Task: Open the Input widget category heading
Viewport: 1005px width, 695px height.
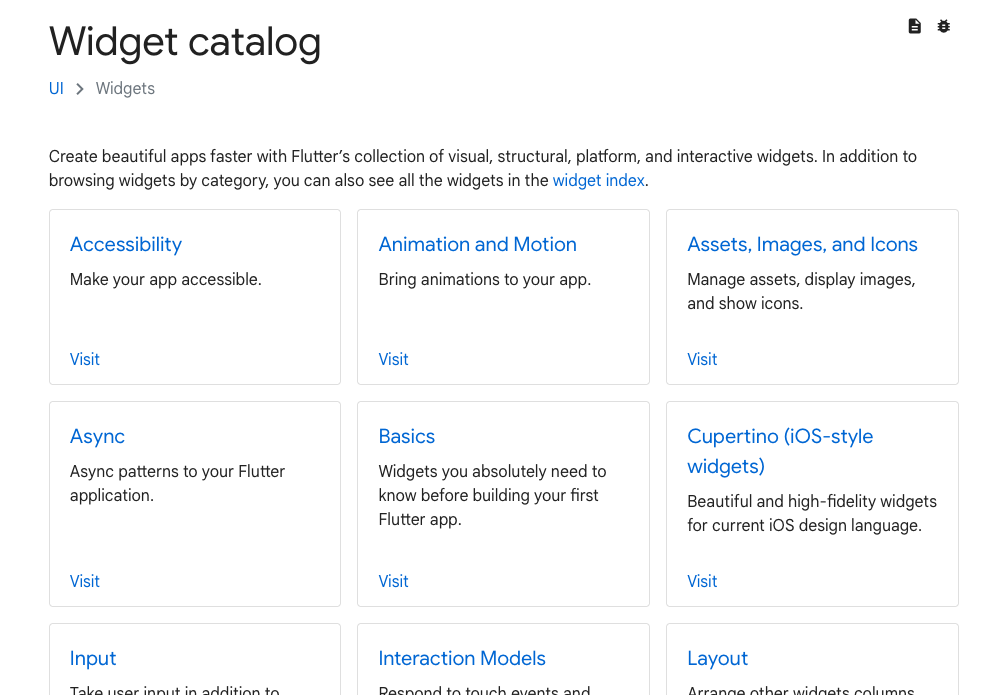Action: click(93, 658)
